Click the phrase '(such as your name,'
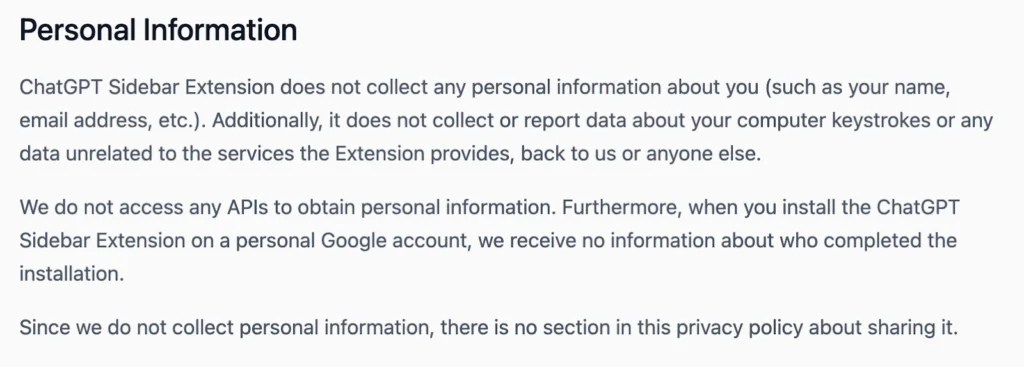Screen dimensions: 1024x367 (x=857, y=88)
